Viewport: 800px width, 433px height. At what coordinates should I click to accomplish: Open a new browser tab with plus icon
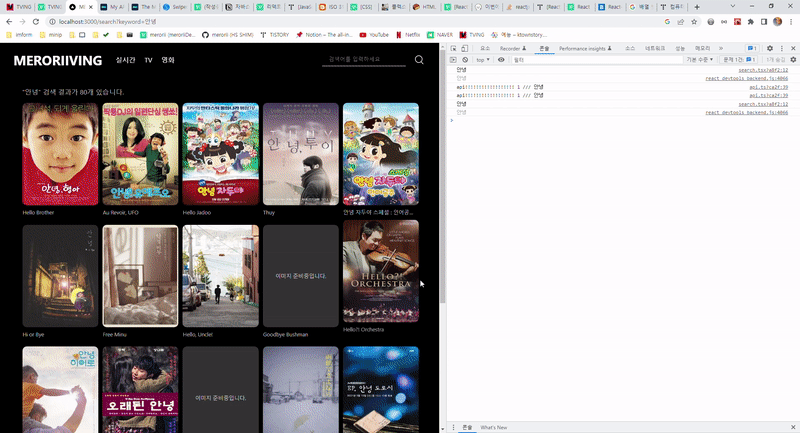tap(697, 7)
